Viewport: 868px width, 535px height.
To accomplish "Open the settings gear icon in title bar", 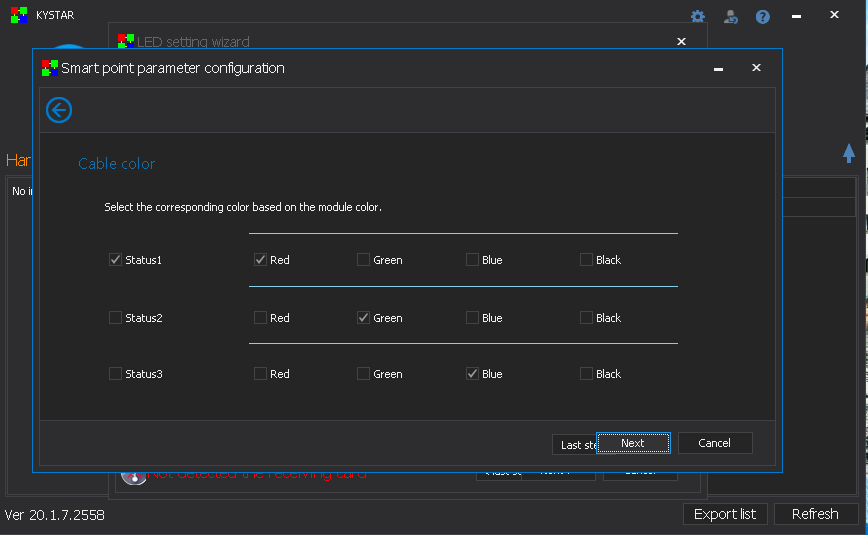I will pyautogui.click(x=698, y=17).
